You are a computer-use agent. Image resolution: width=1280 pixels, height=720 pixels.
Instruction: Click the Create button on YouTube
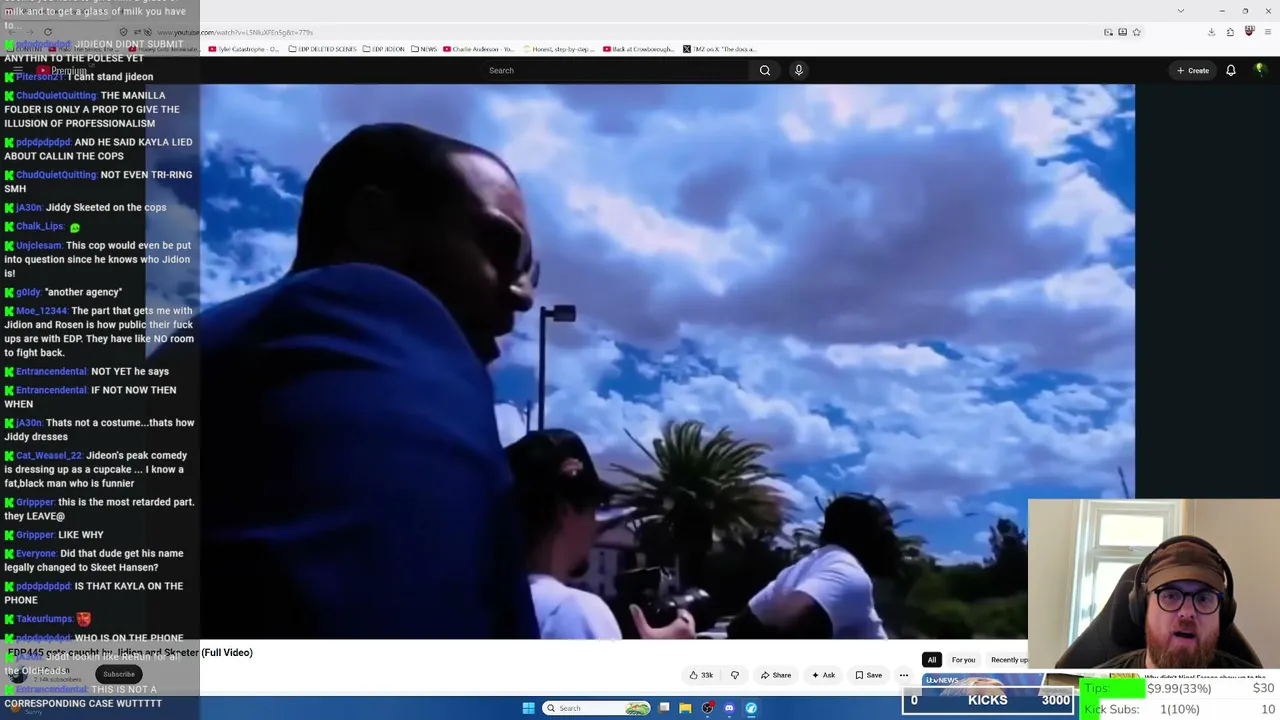point(1193,70)
